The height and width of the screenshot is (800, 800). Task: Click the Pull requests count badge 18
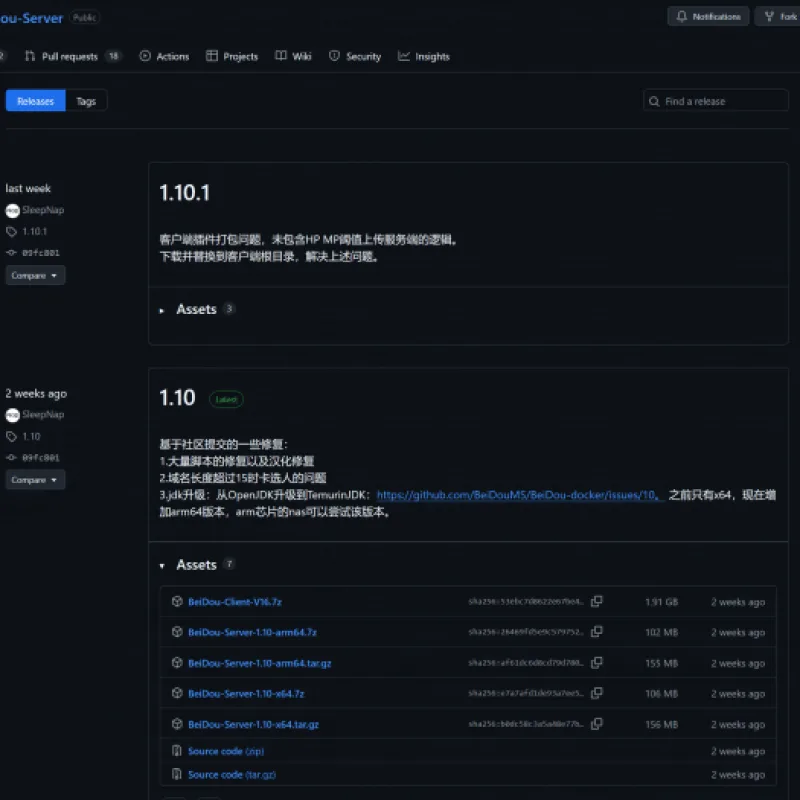click(114, 56)
